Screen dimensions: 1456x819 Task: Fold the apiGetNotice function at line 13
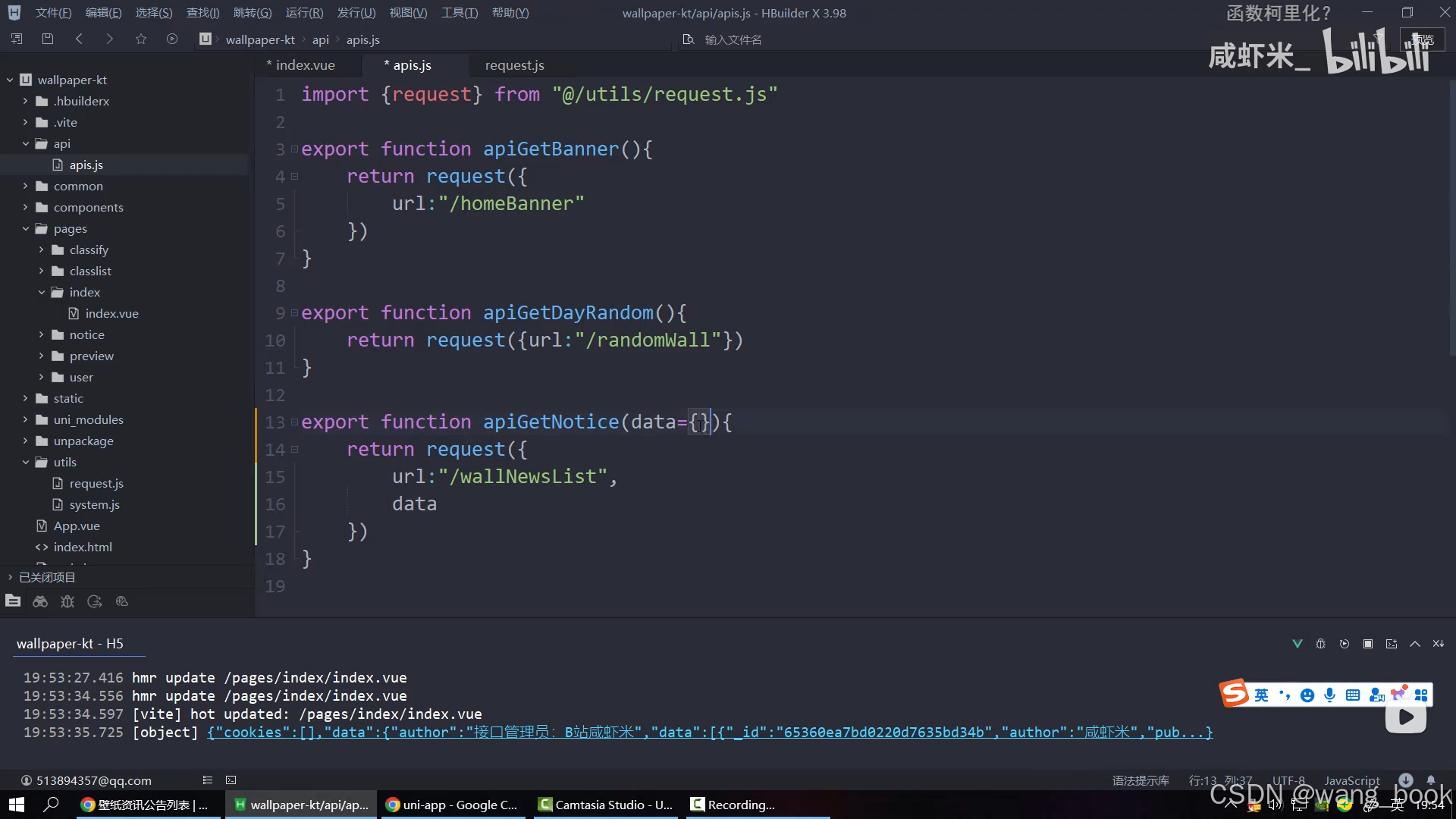coord(295,422)
